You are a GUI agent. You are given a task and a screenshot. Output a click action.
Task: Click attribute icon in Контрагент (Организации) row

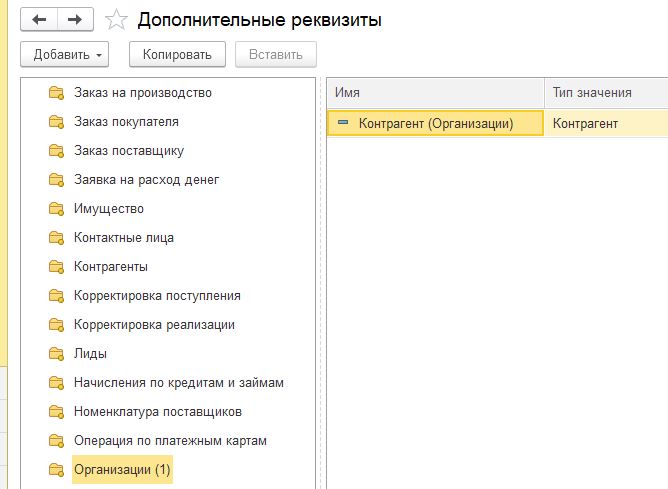coord(343,123)
